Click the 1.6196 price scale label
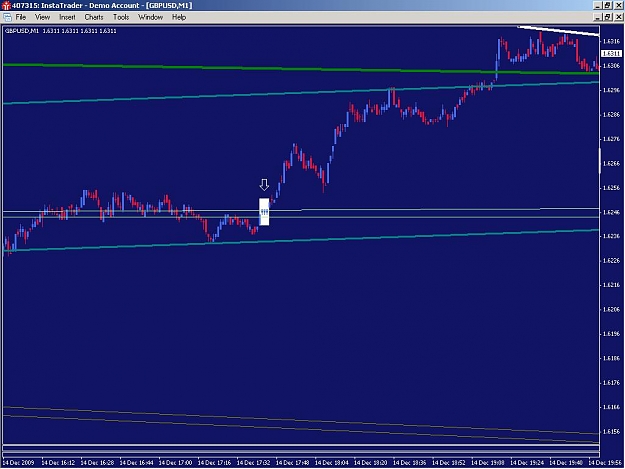This screenshot has width=625, height=469. pos(612,334)
